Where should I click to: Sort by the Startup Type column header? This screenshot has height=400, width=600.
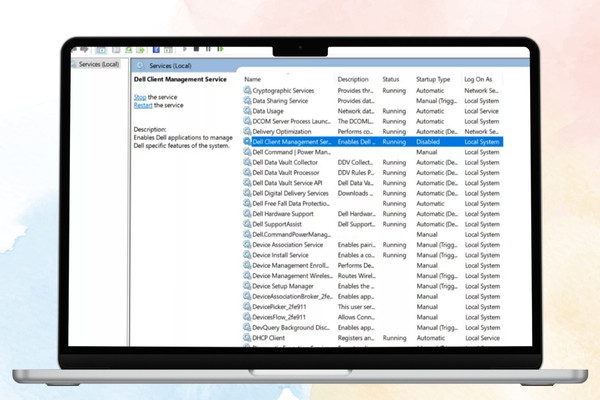tap(433, 79)
